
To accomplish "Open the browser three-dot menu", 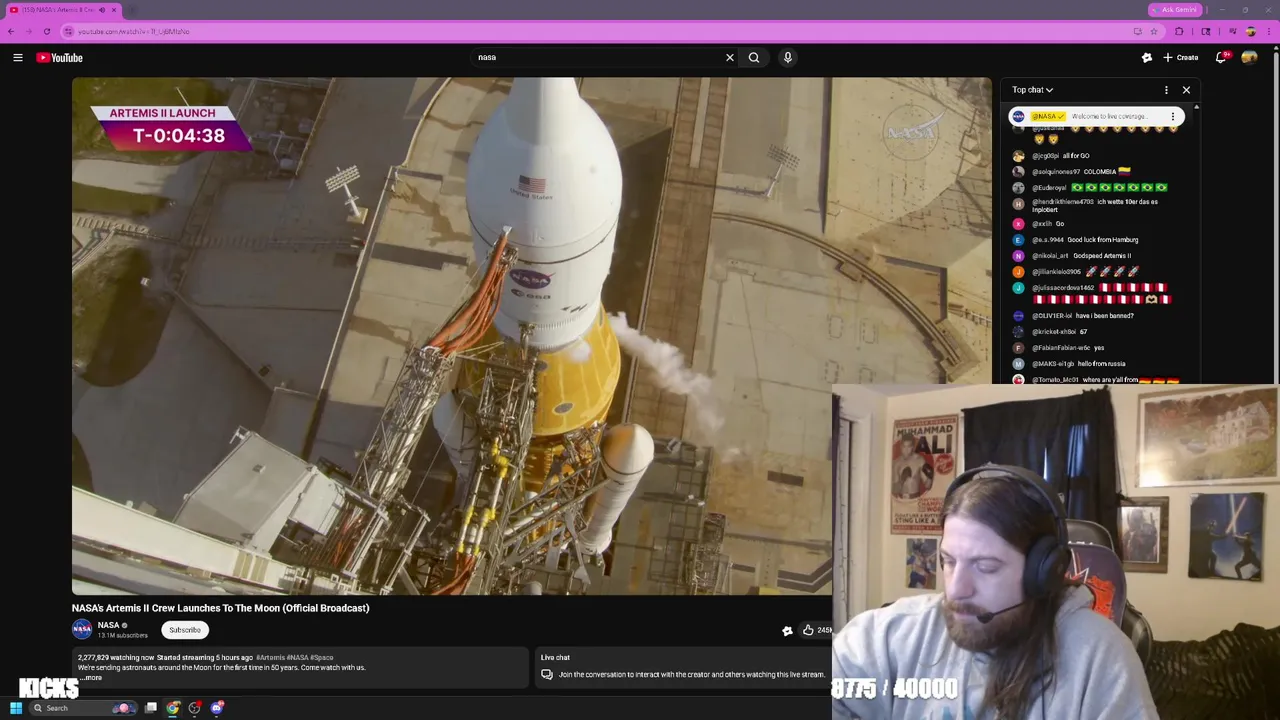I will 1268,32.
